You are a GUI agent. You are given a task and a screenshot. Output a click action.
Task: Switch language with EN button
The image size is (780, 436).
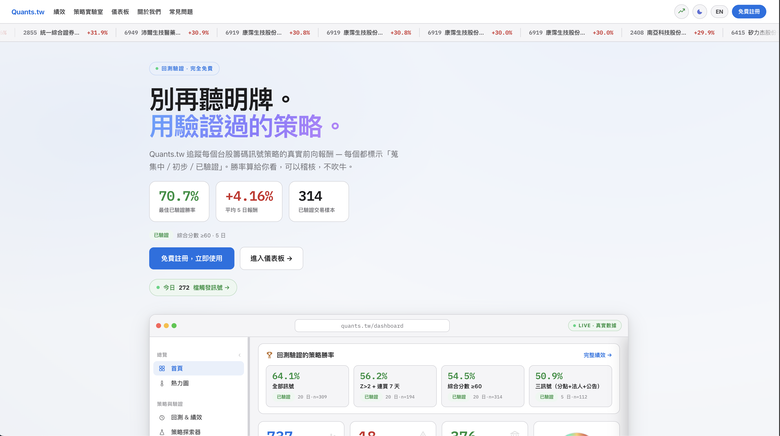[x=719, y=11]
